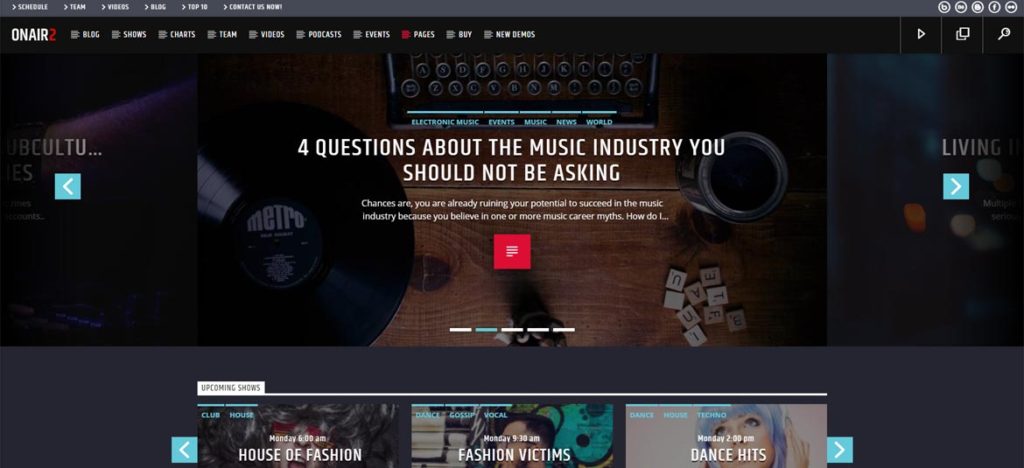1024x468 pixels.
Task: Open the popup window icon in the header
Action: (x=963, y=35)
